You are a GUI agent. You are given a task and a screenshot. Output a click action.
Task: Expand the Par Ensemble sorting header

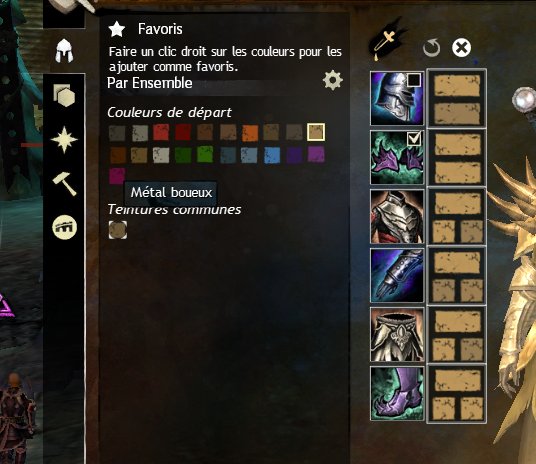click(150, 83)
